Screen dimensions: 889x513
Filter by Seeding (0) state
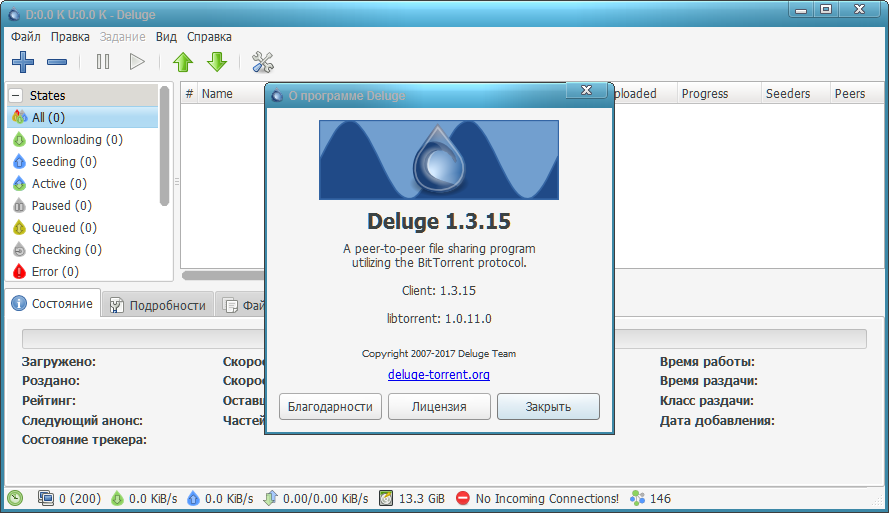tap(83, 162)
